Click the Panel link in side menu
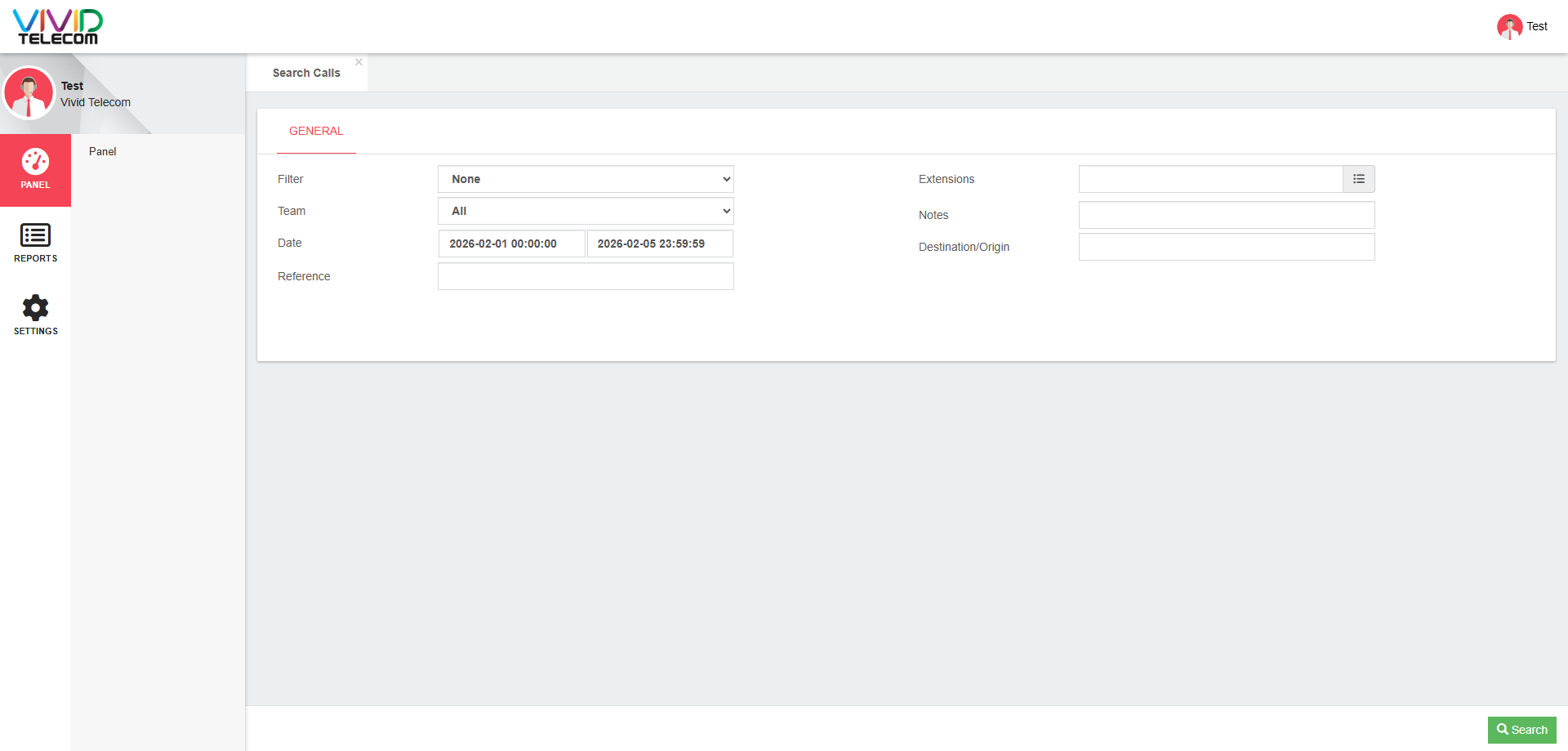Image resolution: width=1568 pixels, height=751 pixels. tap(103, 151)
